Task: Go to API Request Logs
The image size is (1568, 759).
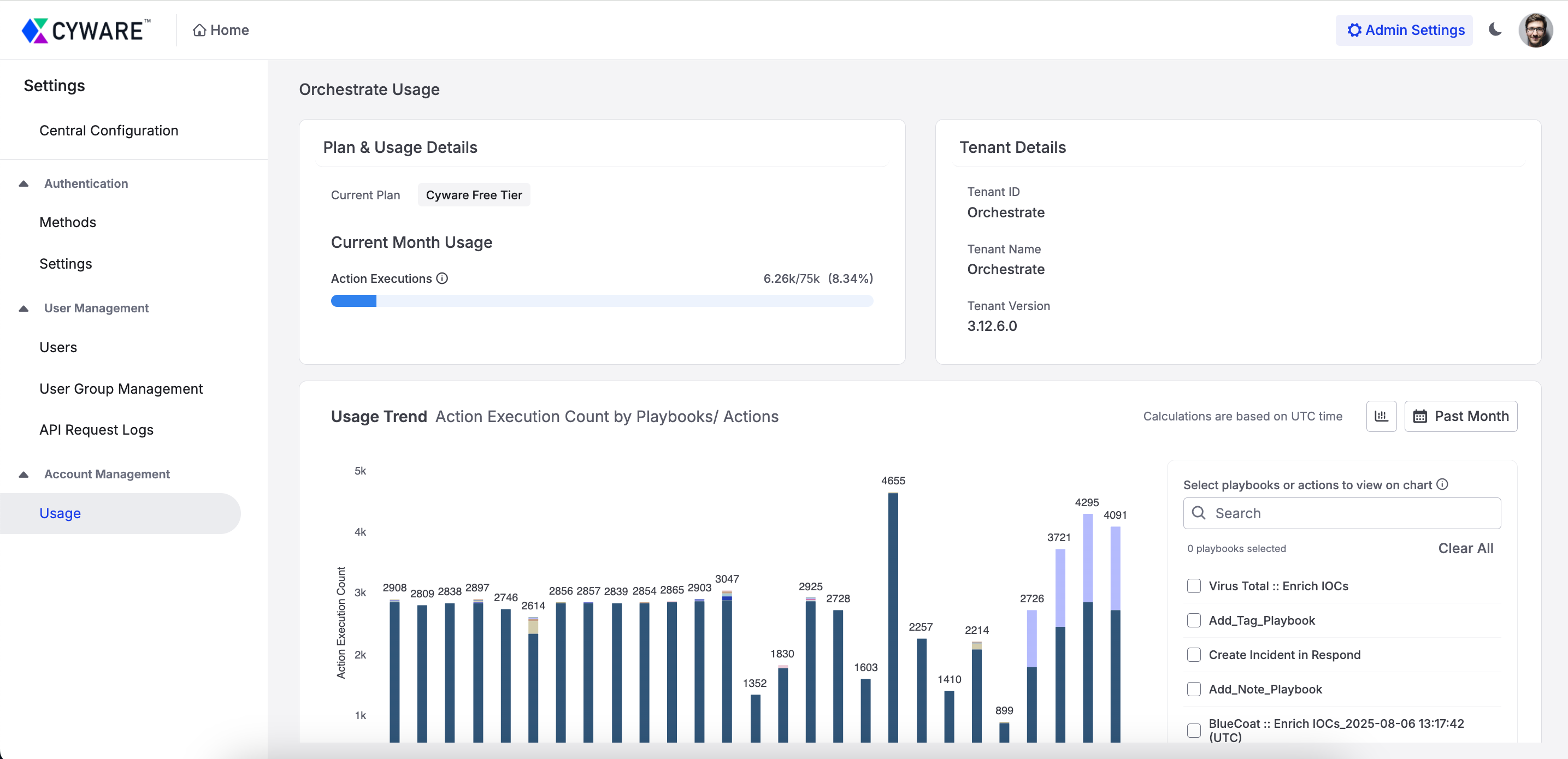Action: (96, 430)
